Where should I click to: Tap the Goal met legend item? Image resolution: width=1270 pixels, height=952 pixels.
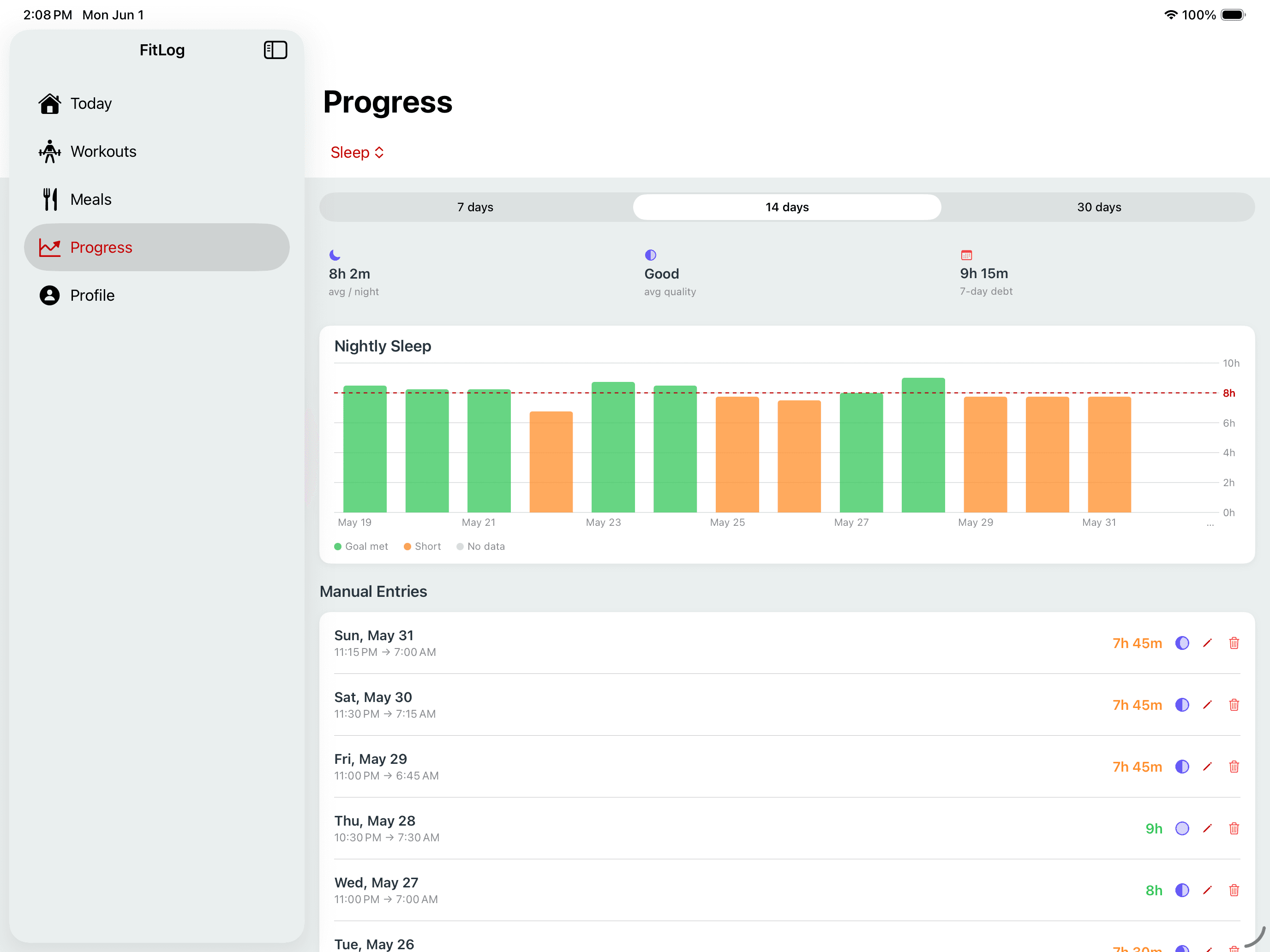click(361, 546)
